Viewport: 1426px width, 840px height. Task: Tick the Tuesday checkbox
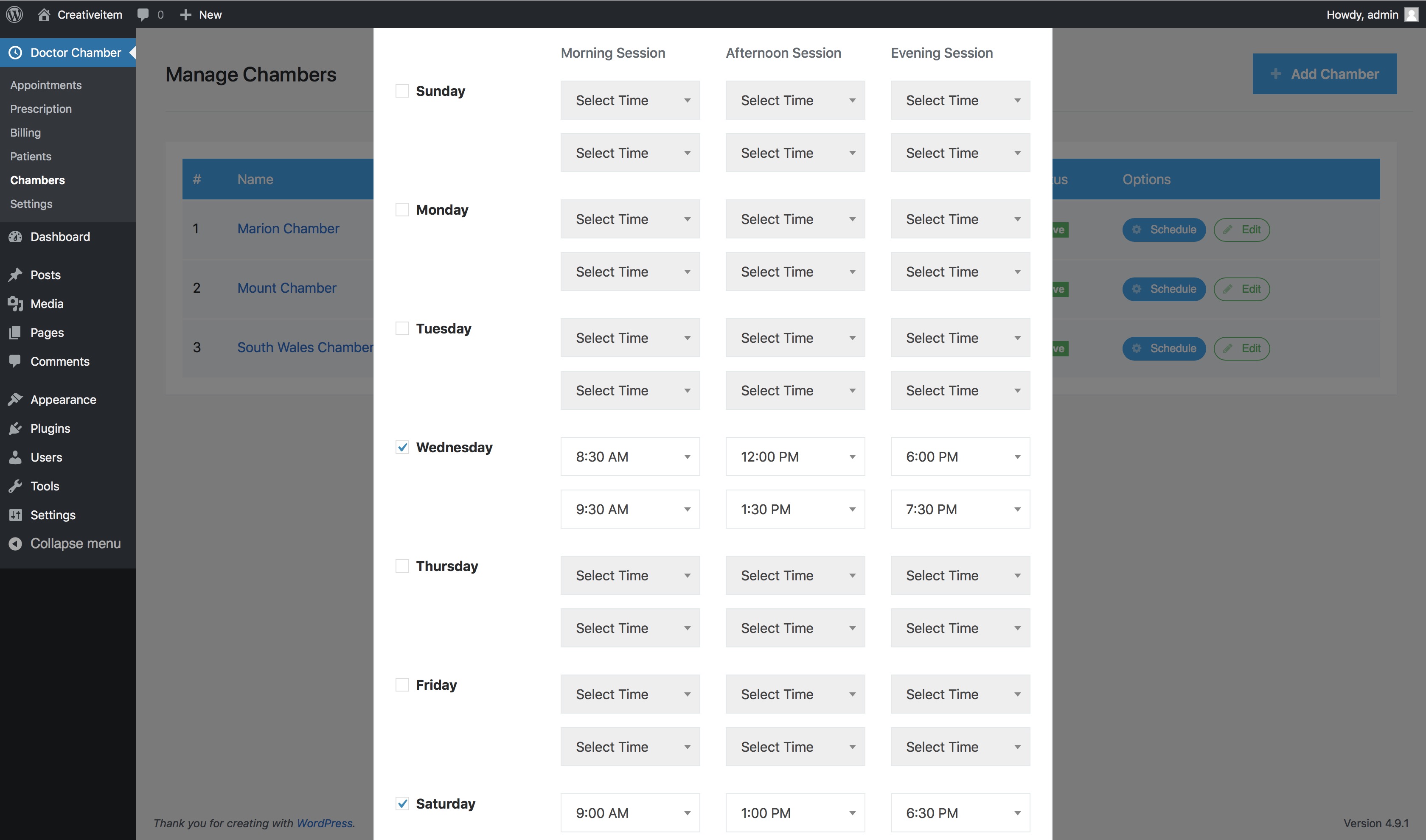pos(402,328)
